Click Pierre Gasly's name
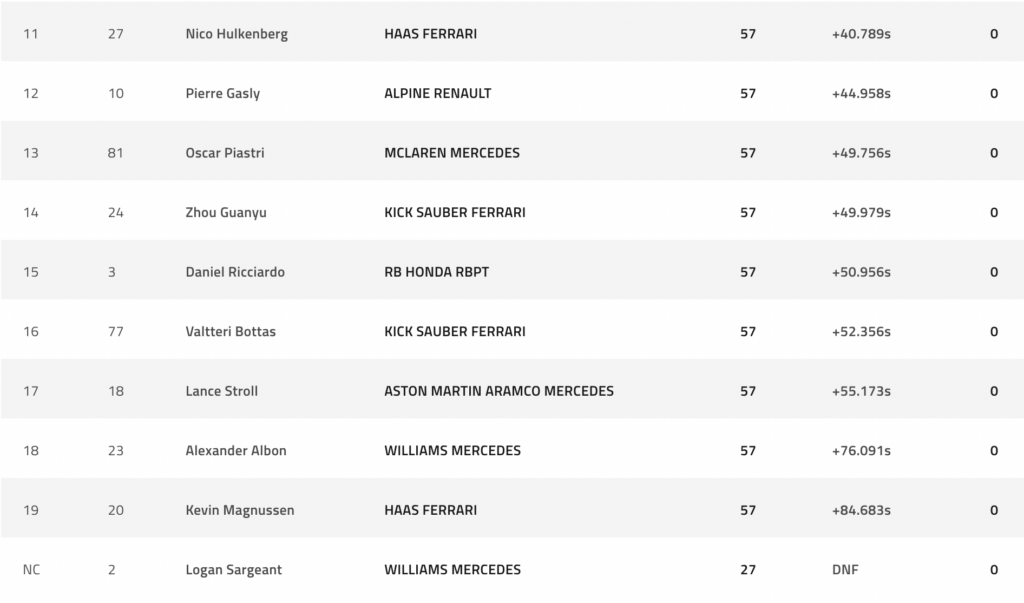The width and height of the screenshot is (1024, 603). tap(223, 93)
